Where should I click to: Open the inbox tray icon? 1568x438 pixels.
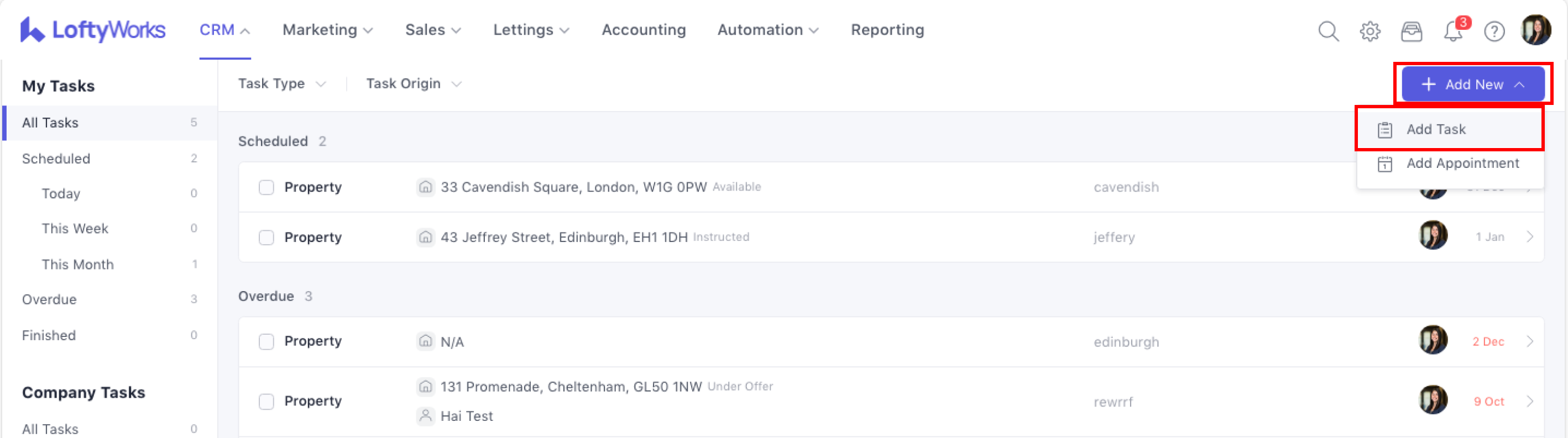pyautogui.click(x=1411, y=30)
